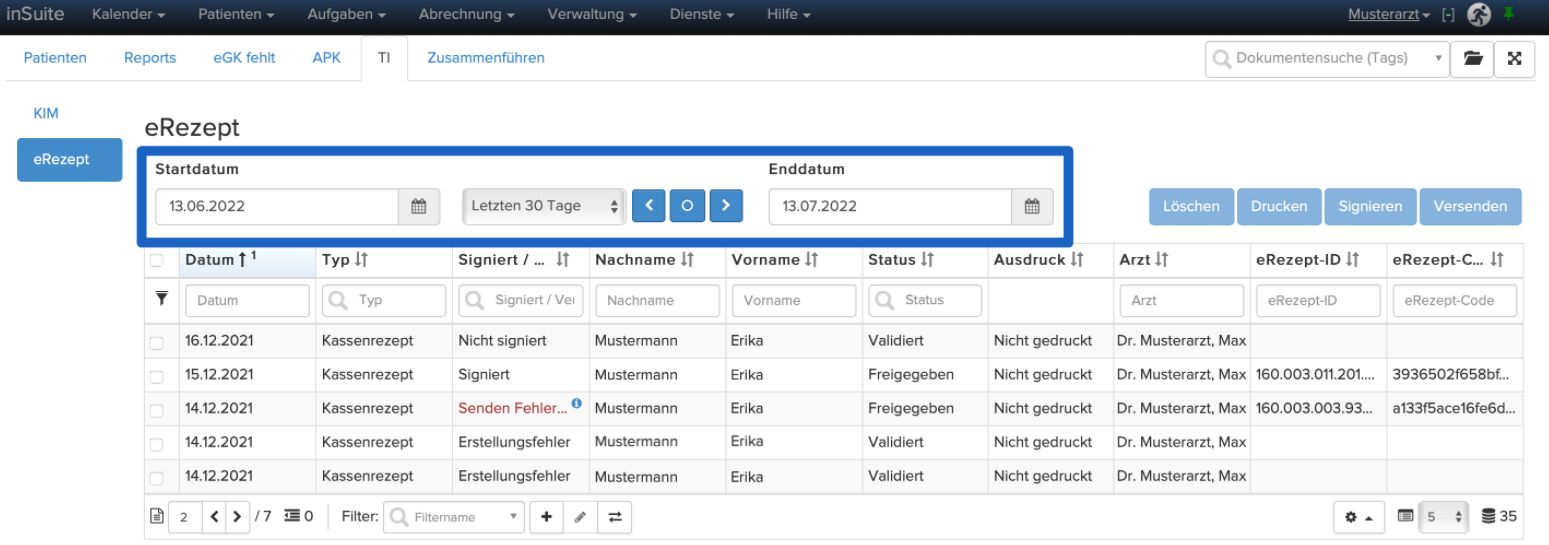
Task: Click the Löschen button
Action: [1191, 206]
